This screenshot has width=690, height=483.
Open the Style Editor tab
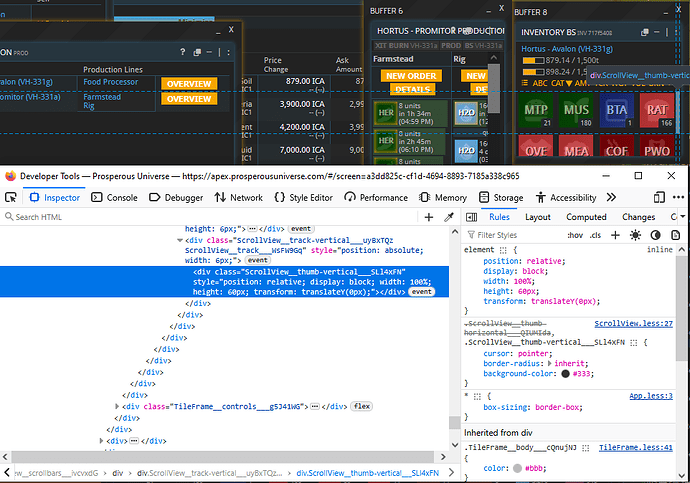point(304,198)
